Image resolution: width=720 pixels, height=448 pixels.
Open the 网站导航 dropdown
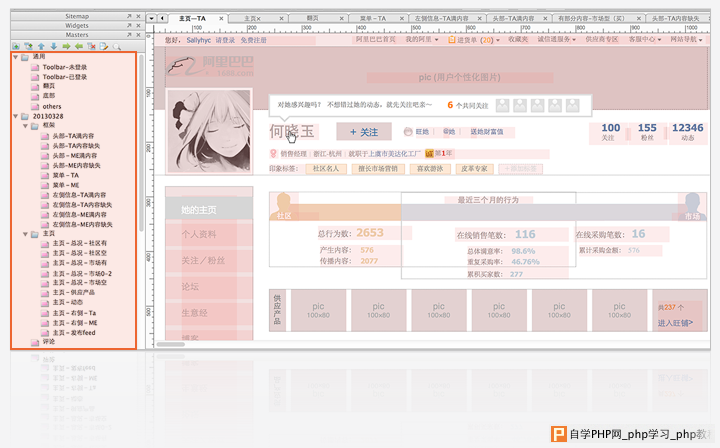686,39
